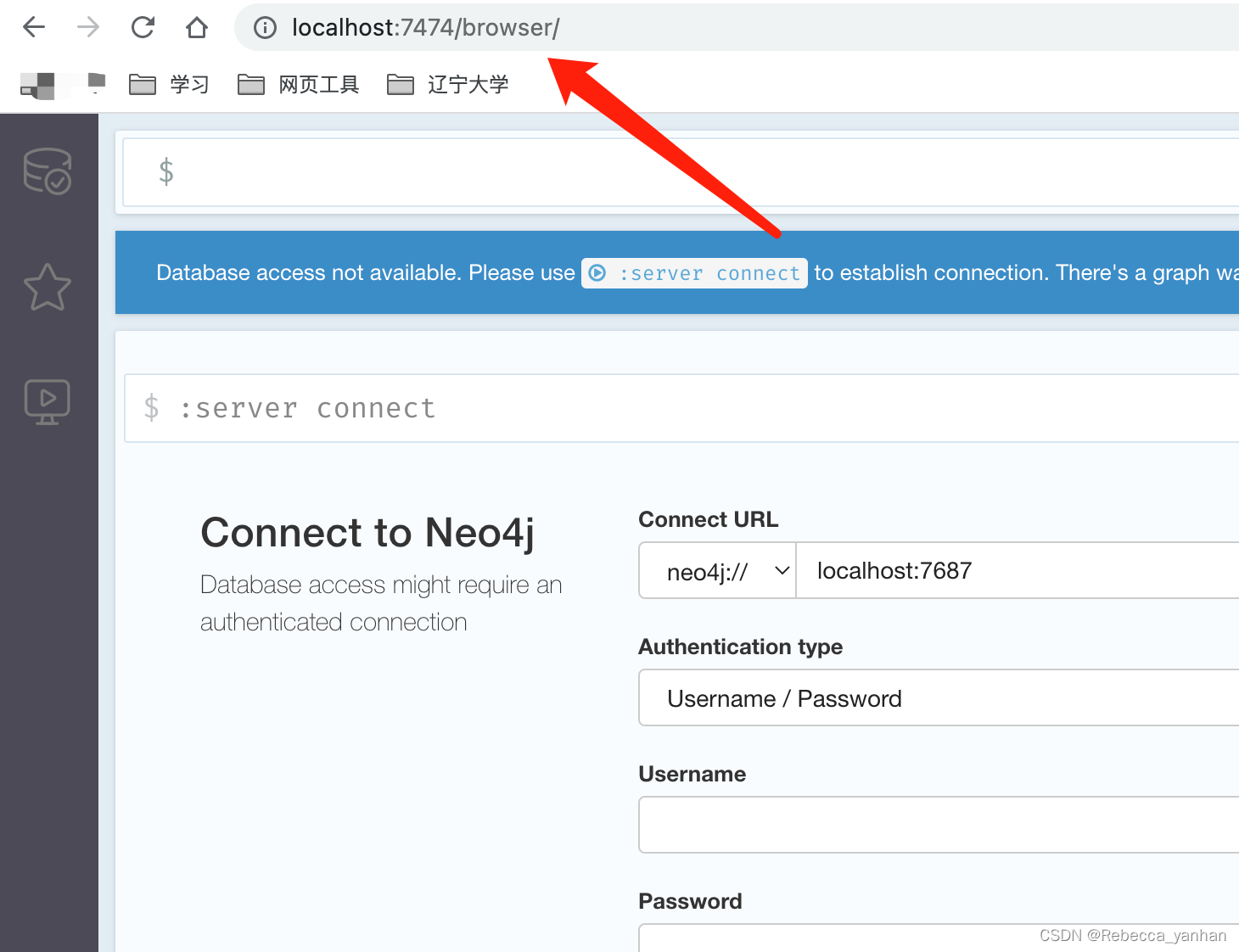Open the Database panel in the sidebar
The image size is (1239, 952).
point(47,171)
